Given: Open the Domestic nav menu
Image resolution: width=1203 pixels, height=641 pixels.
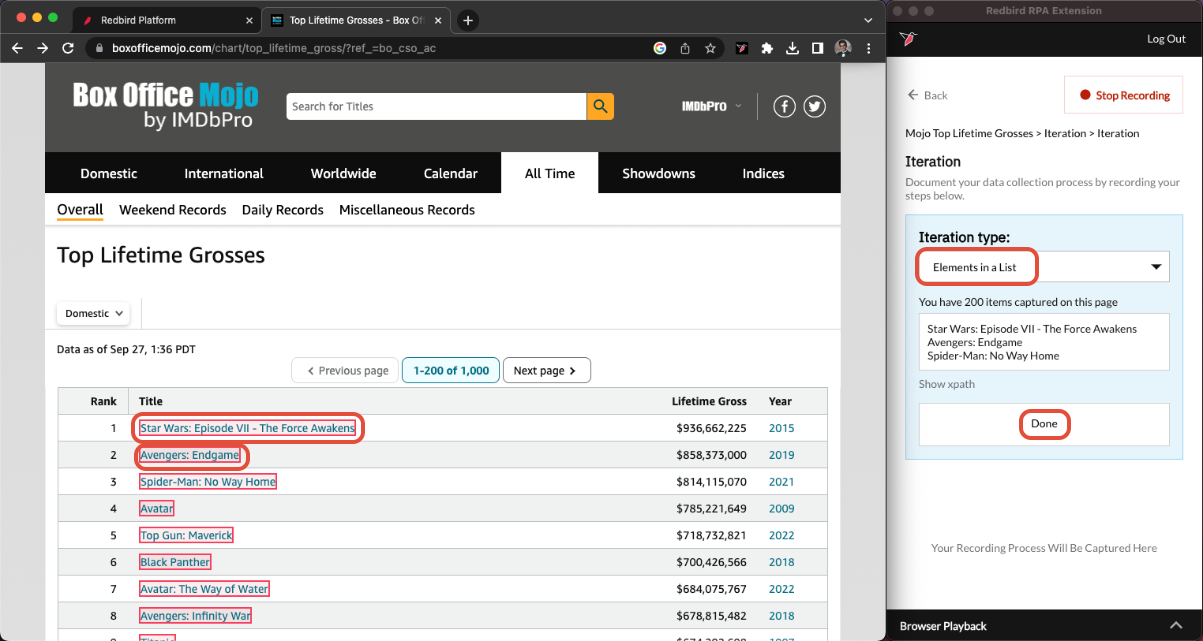Looking at the screenshot, I should tap(109, 173).
